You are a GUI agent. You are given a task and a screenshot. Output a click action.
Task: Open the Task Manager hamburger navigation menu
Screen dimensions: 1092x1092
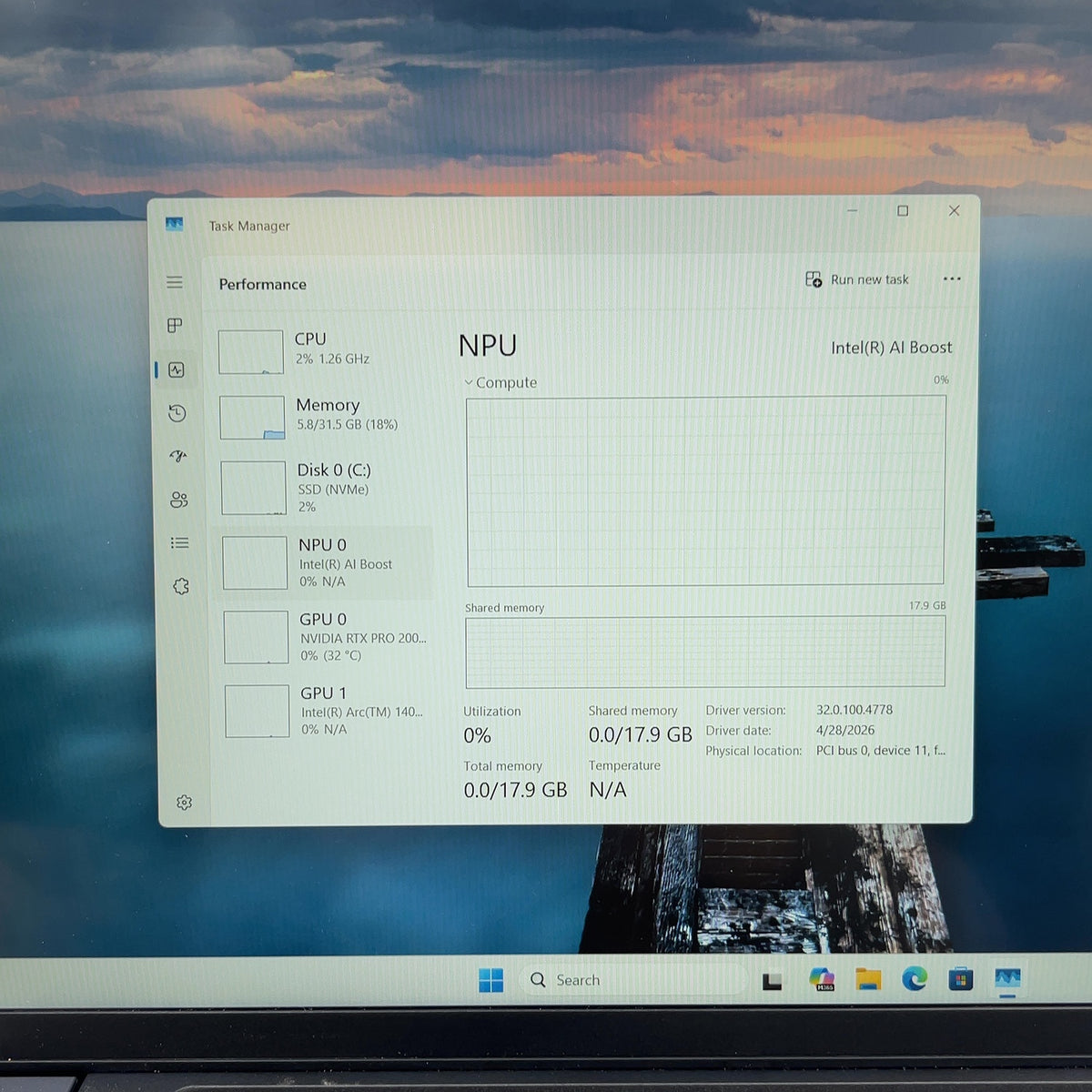click(175, 282)
